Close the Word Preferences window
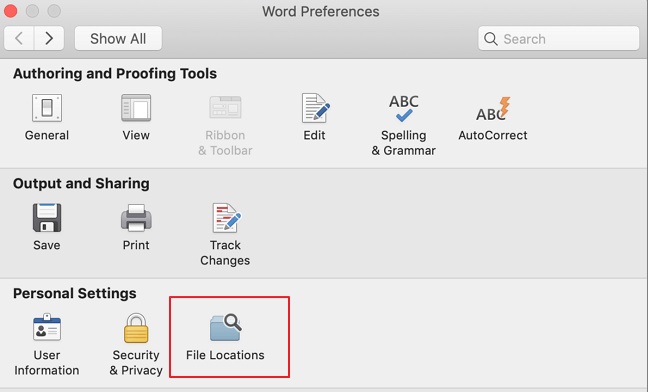The width and height of the screenshot is (648, 392). click(10, 11)
